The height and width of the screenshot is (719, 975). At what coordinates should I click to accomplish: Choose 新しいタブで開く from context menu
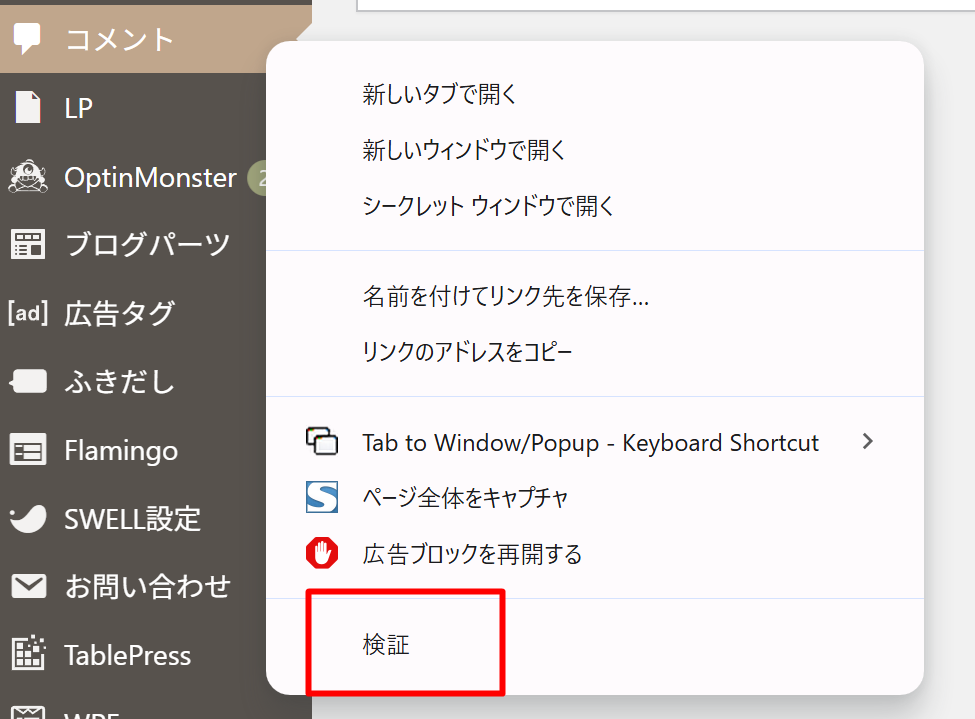click(x=439, y=95)
